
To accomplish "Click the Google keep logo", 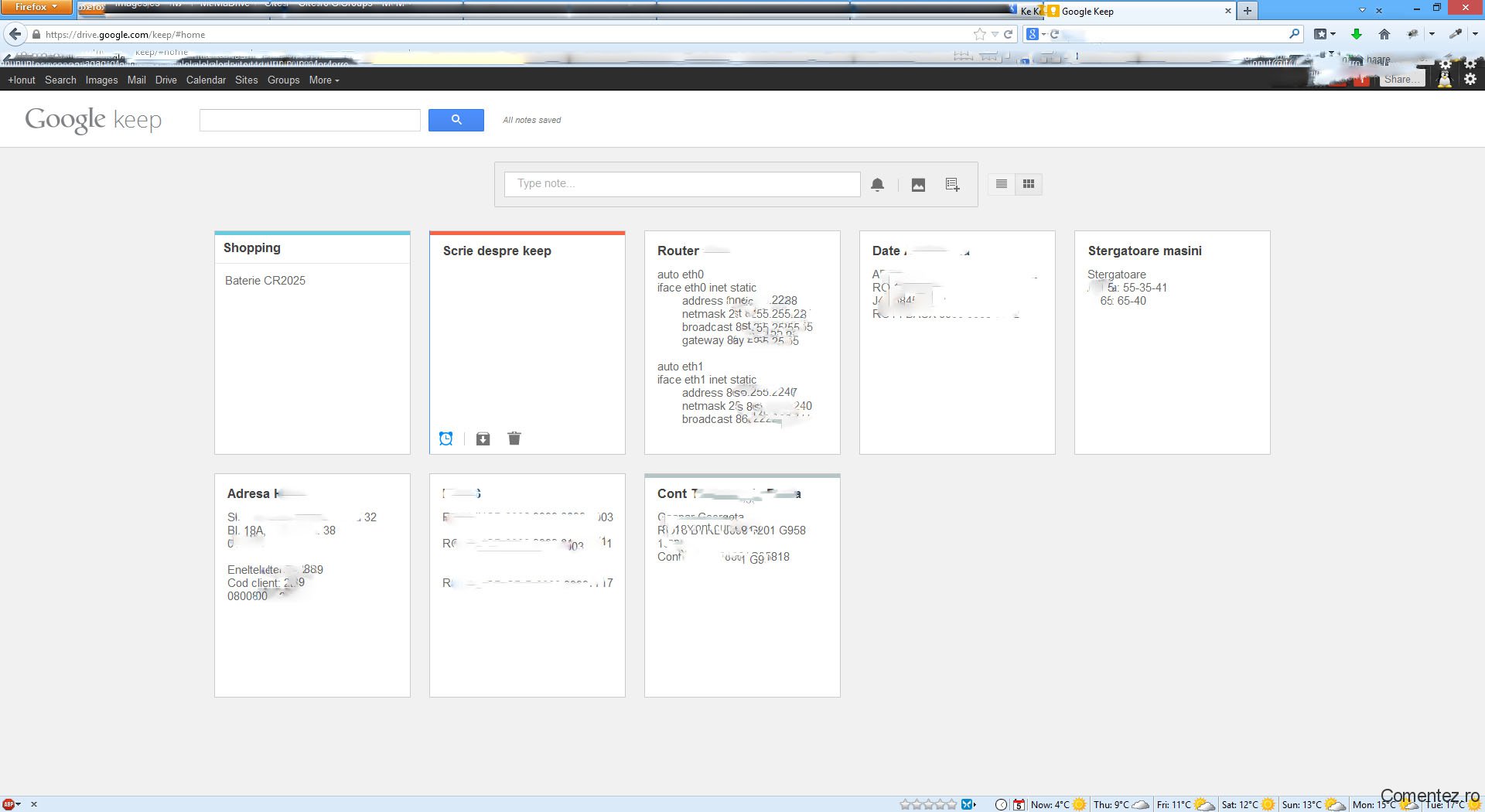I will [x=94, y=120].
